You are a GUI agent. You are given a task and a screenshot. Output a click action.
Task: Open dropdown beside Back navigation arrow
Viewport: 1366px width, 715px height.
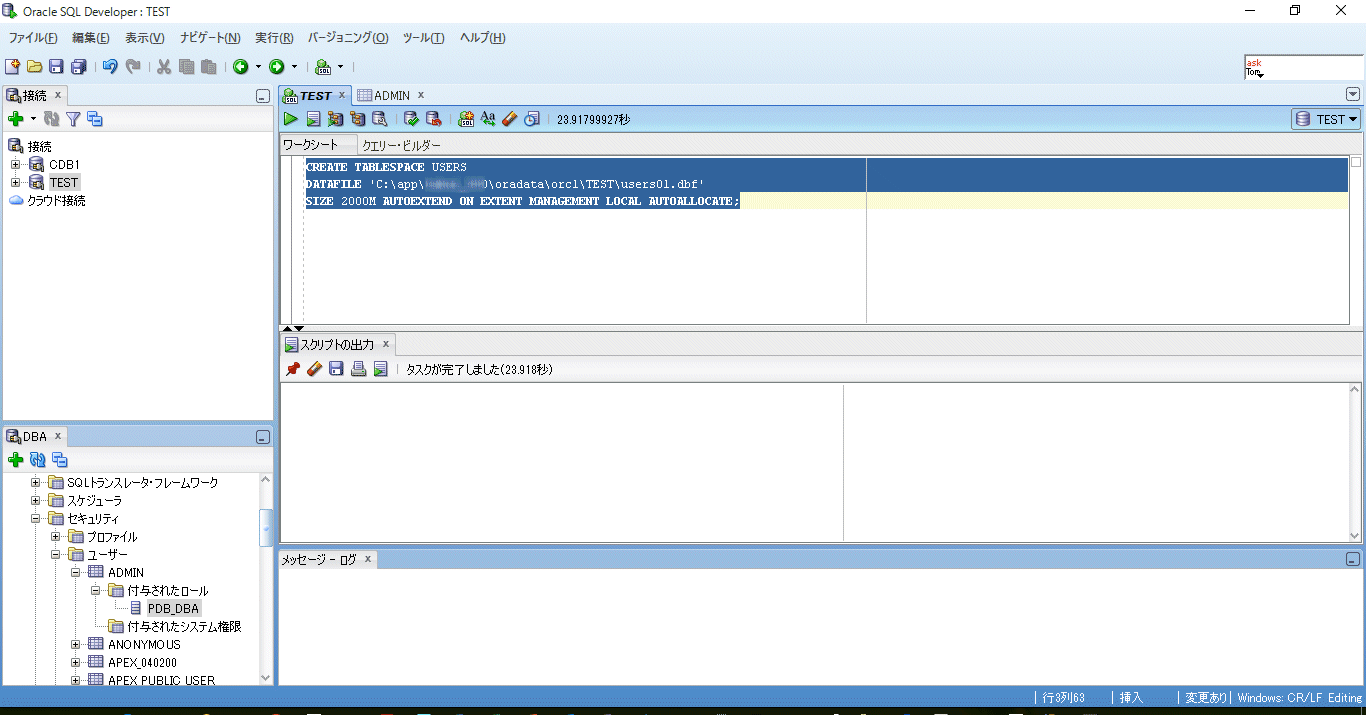pyautogui.click(x=258, y=67)
